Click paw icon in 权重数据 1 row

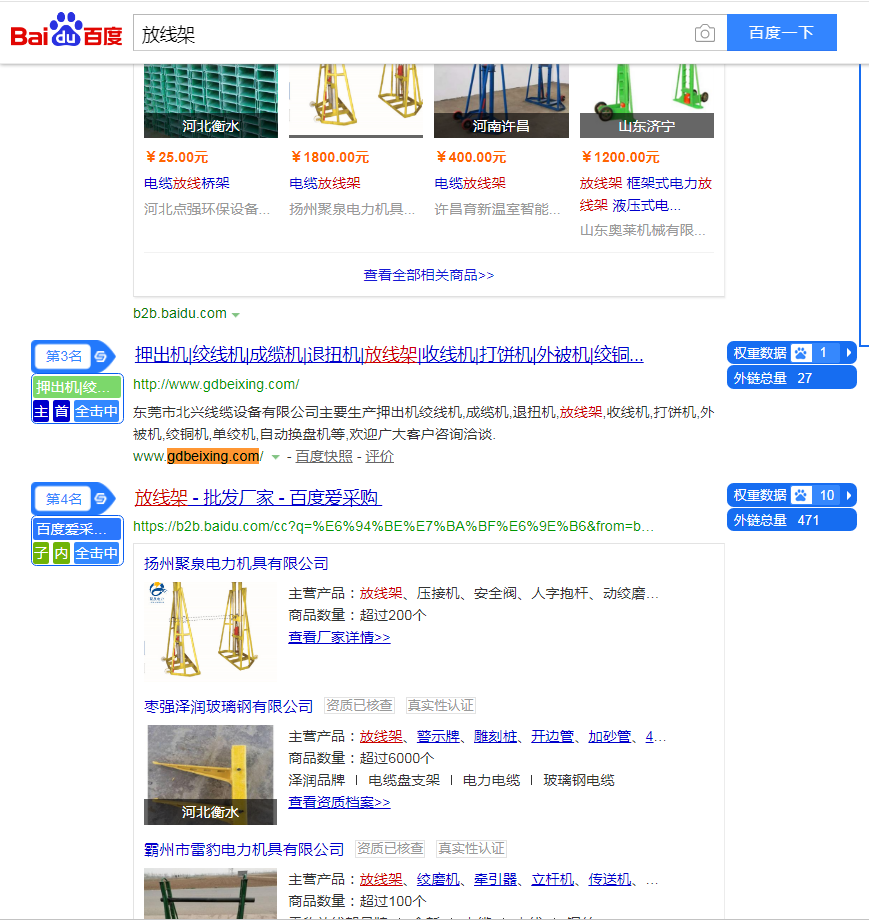801,353
